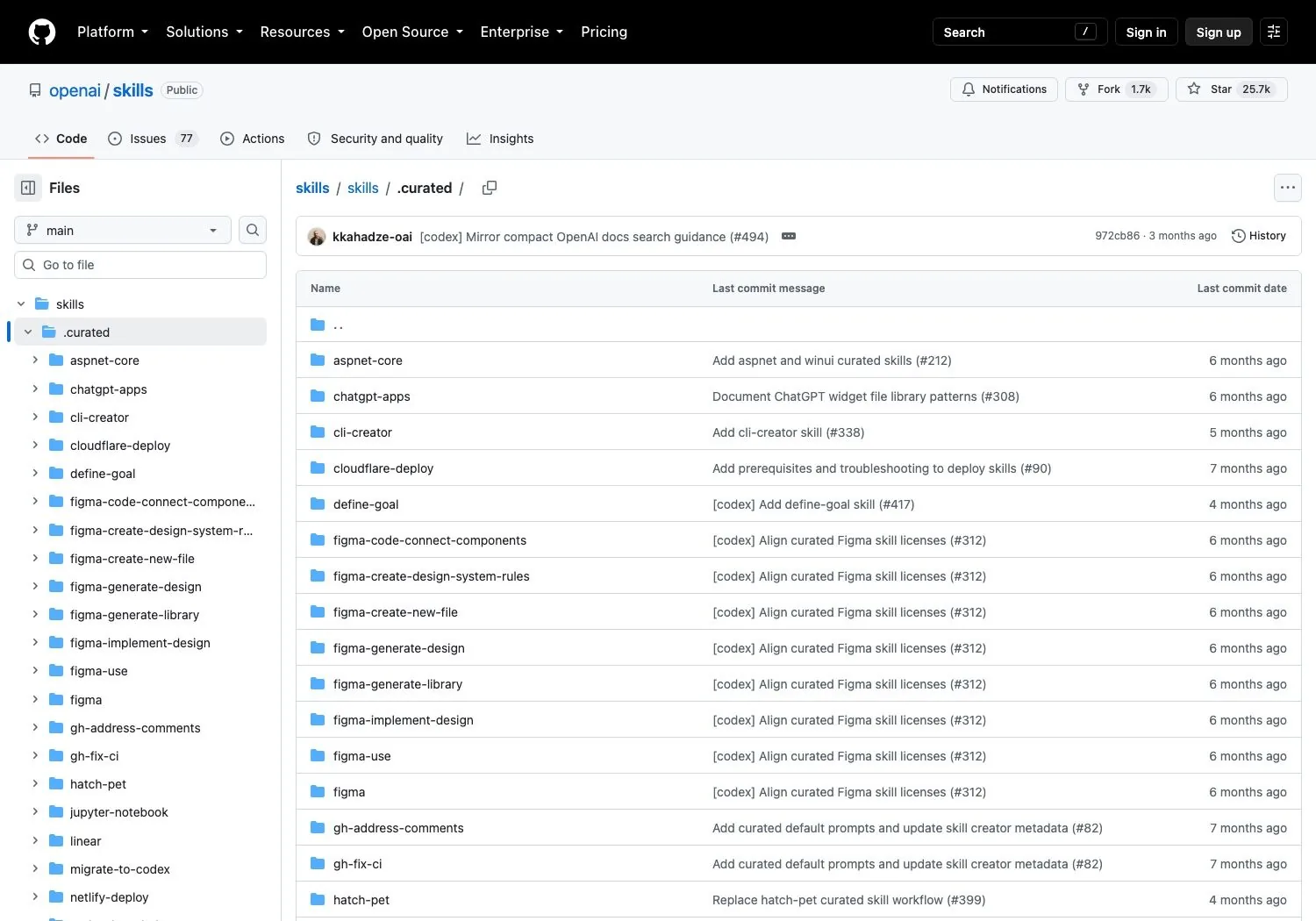Collapse the .curated tree folder chevron
1316x921 pixels.
(x=28, y=332)
